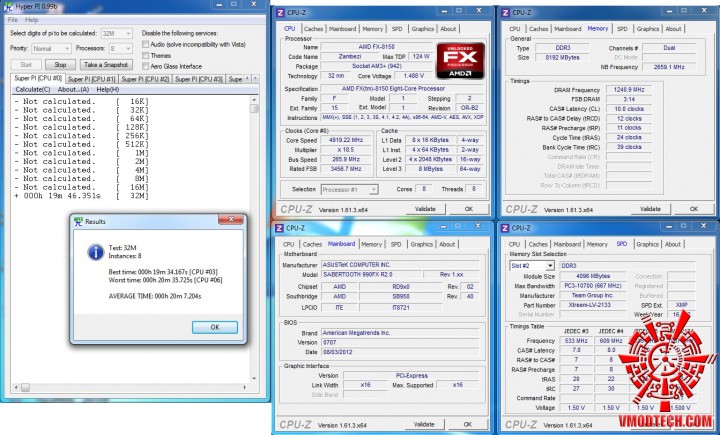
Task: Switch to Memory tab in Mainboard window
Action: [x=371, y=244]
